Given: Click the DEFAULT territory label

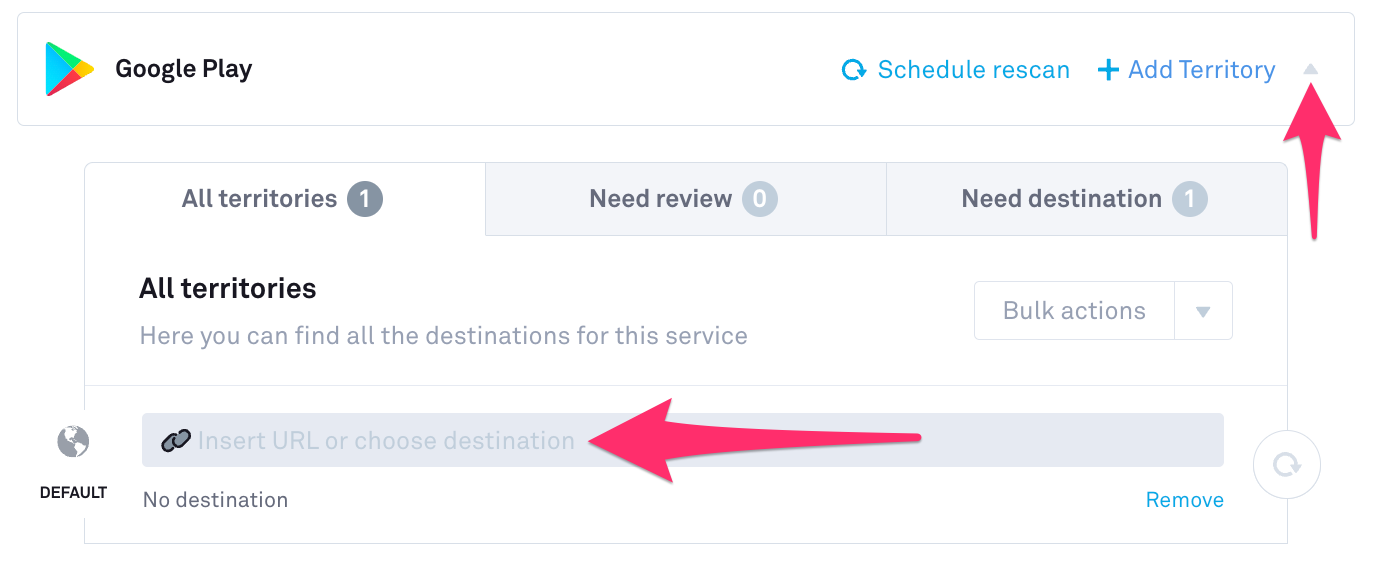Looking at the screenshot, I should 73,493.
